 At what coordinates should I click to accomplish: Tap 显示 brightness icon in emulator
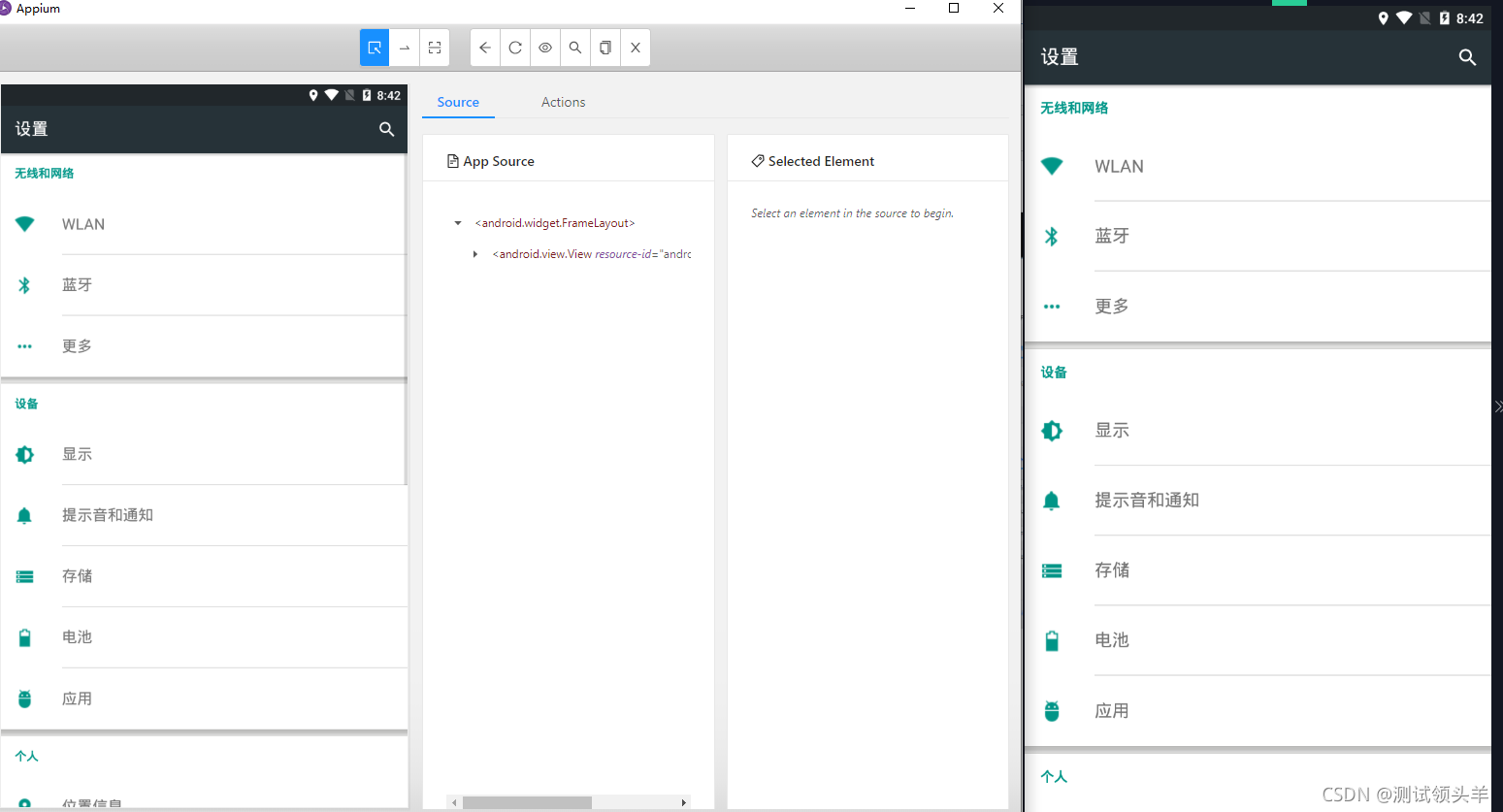pos(1052,431)
